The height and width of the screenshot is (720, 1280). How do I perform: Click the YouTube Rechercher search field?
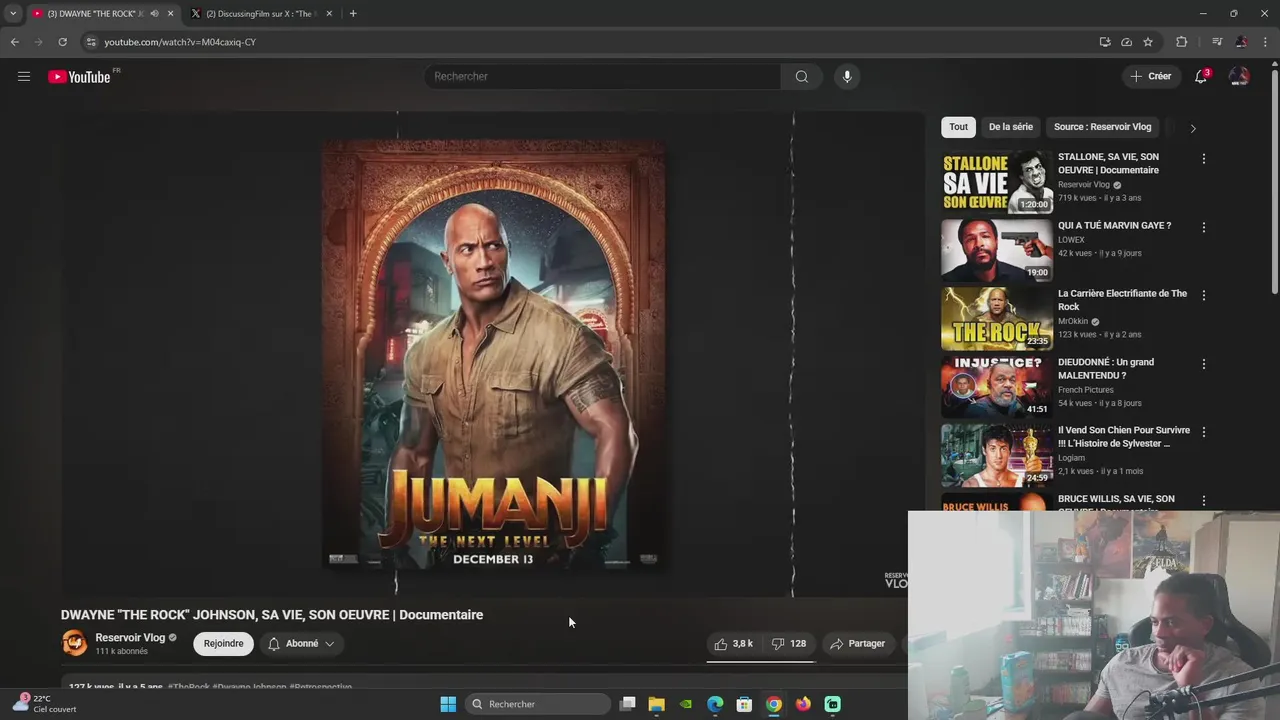[603, 76]
